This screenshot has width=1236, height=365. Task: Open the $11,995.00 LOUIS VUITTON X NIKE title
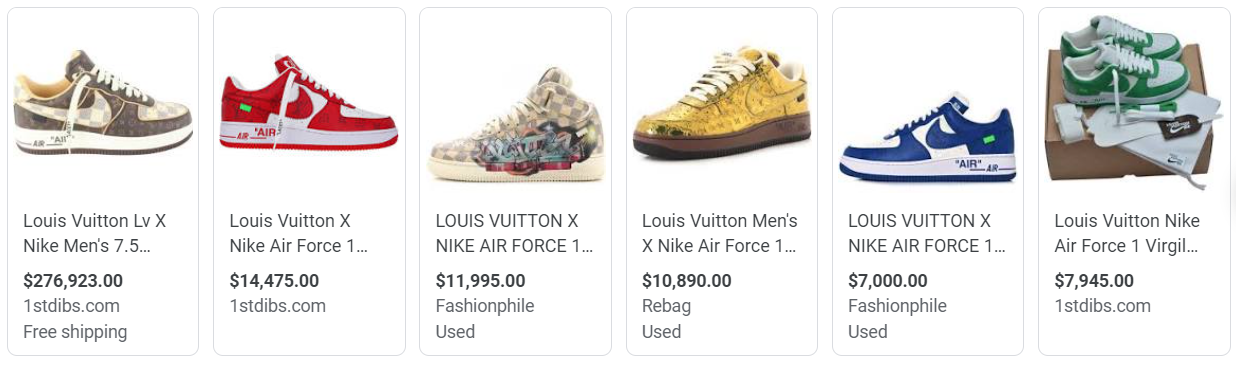tap(515, 233)
